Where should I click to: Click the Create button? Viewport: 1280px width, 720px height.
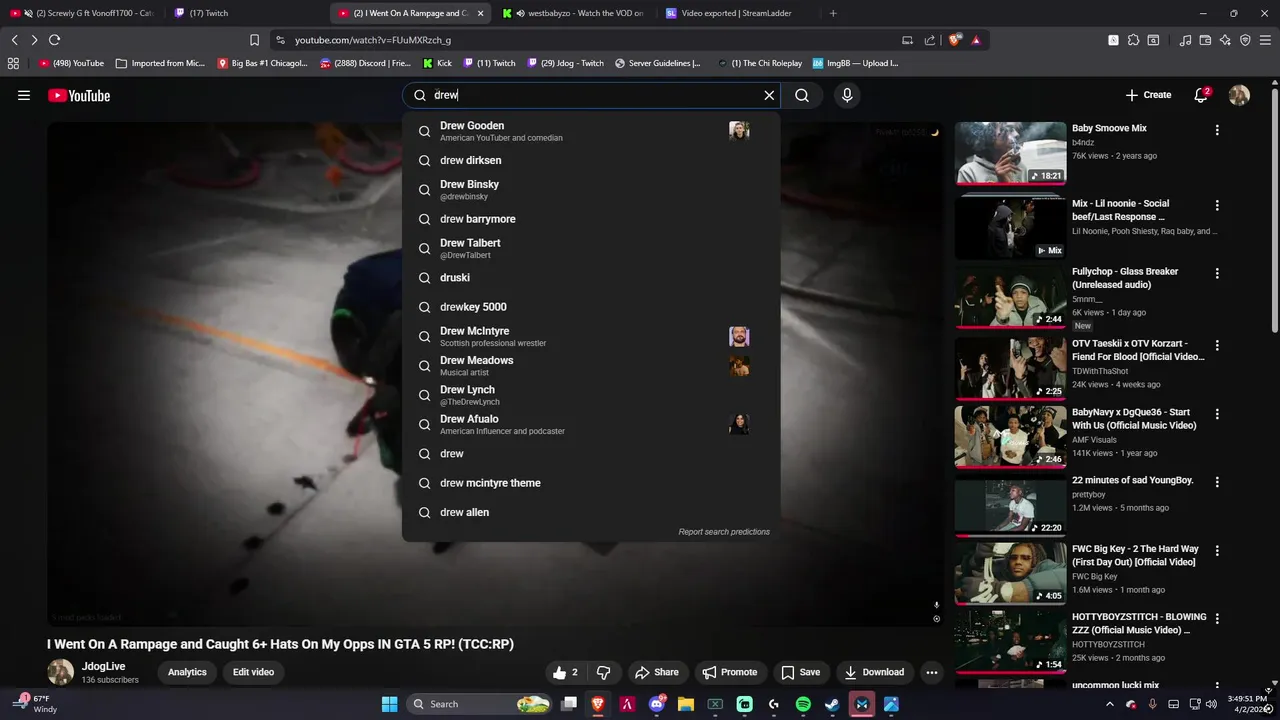pyautogui.click(x=1148, y=95)
